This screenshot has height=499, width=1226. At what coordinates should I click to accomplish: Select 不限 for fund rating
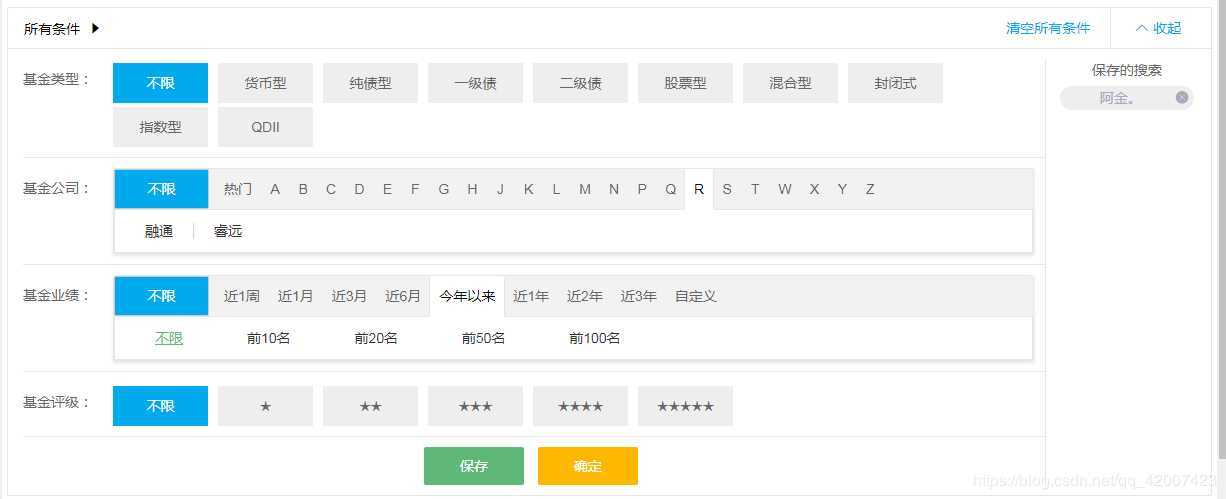160,406
